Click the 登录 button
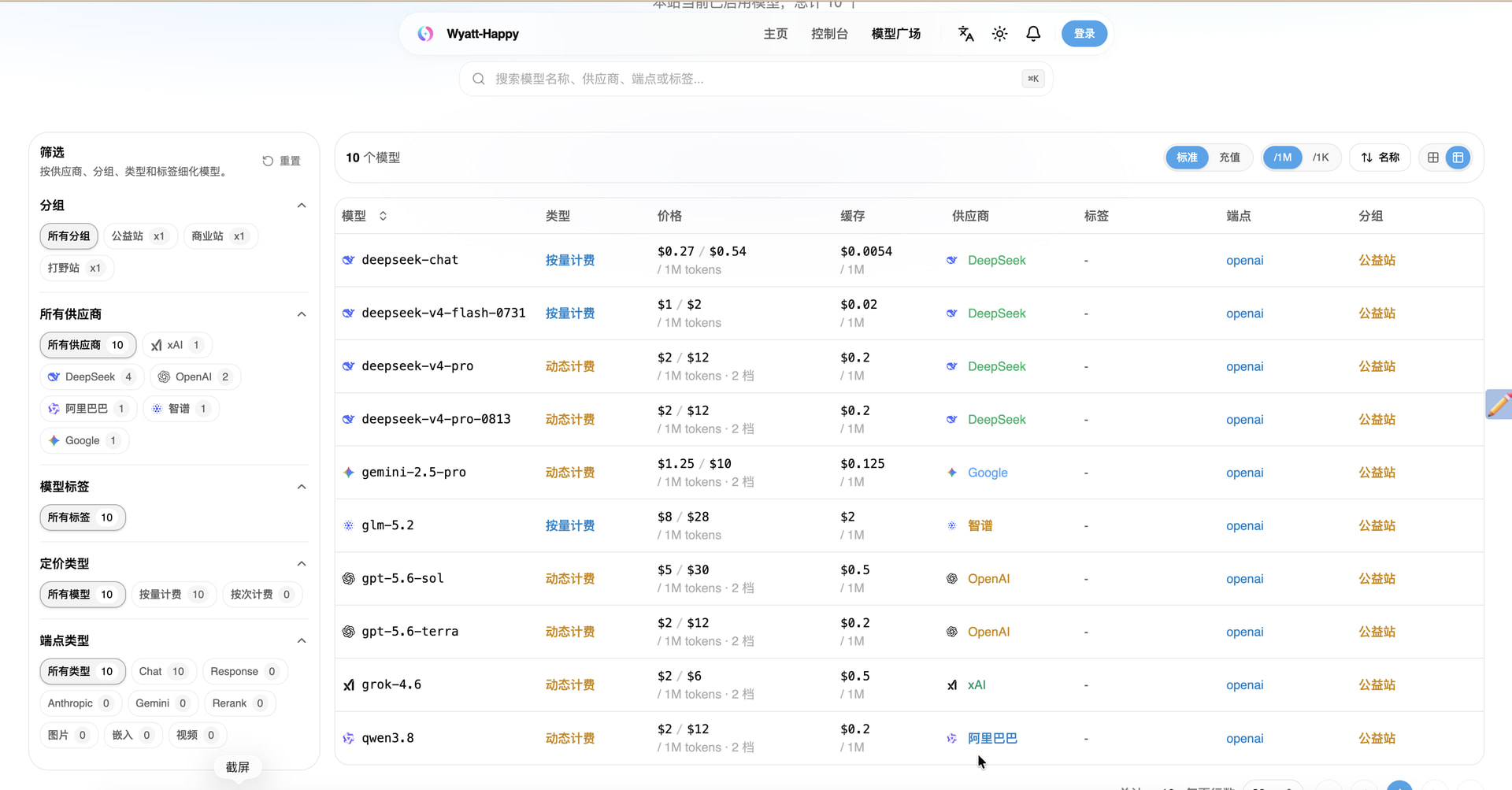Screen dimensions: 1512x790 [x=1084, y=34]
